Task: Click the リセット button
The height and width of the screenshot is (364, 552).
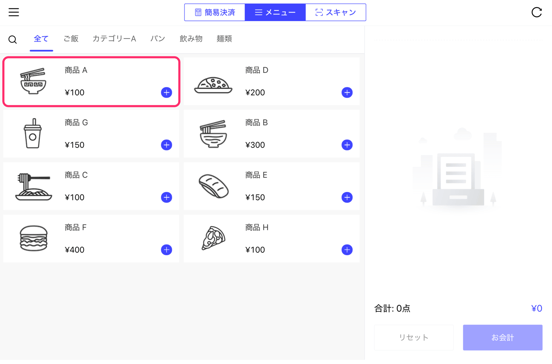Action: [414, 338]
